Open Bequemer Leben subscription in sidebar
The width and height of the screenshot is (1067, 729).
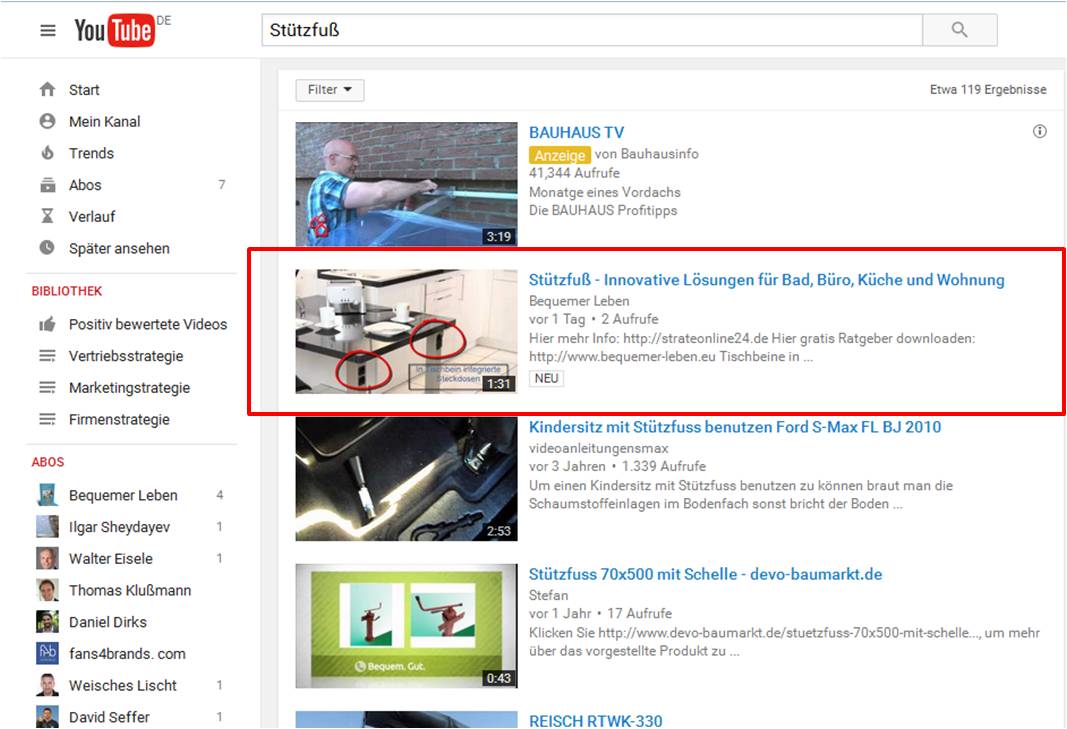click(123, 496)
